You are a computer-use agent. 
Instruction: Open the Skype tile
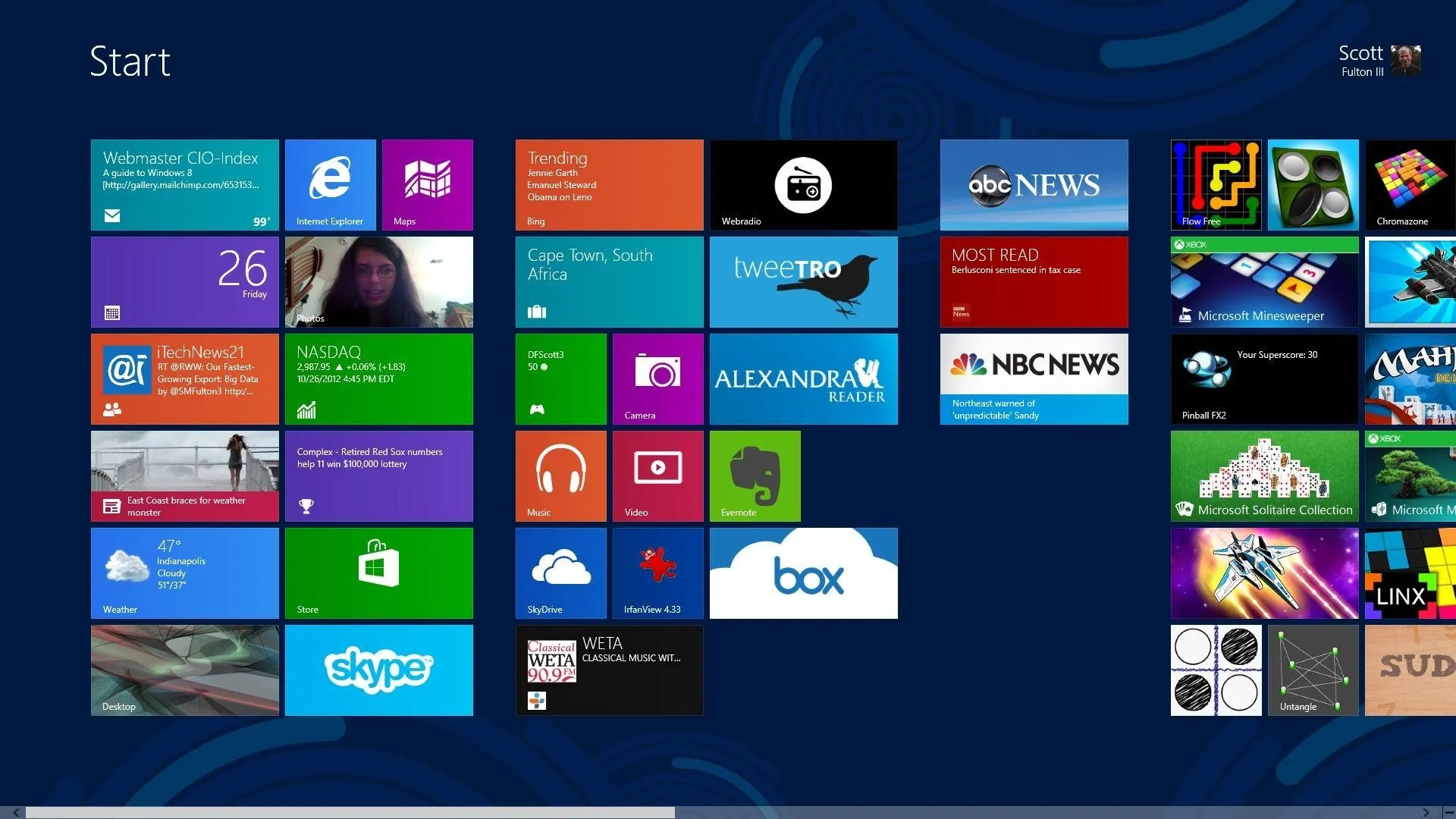click(378, 670)
